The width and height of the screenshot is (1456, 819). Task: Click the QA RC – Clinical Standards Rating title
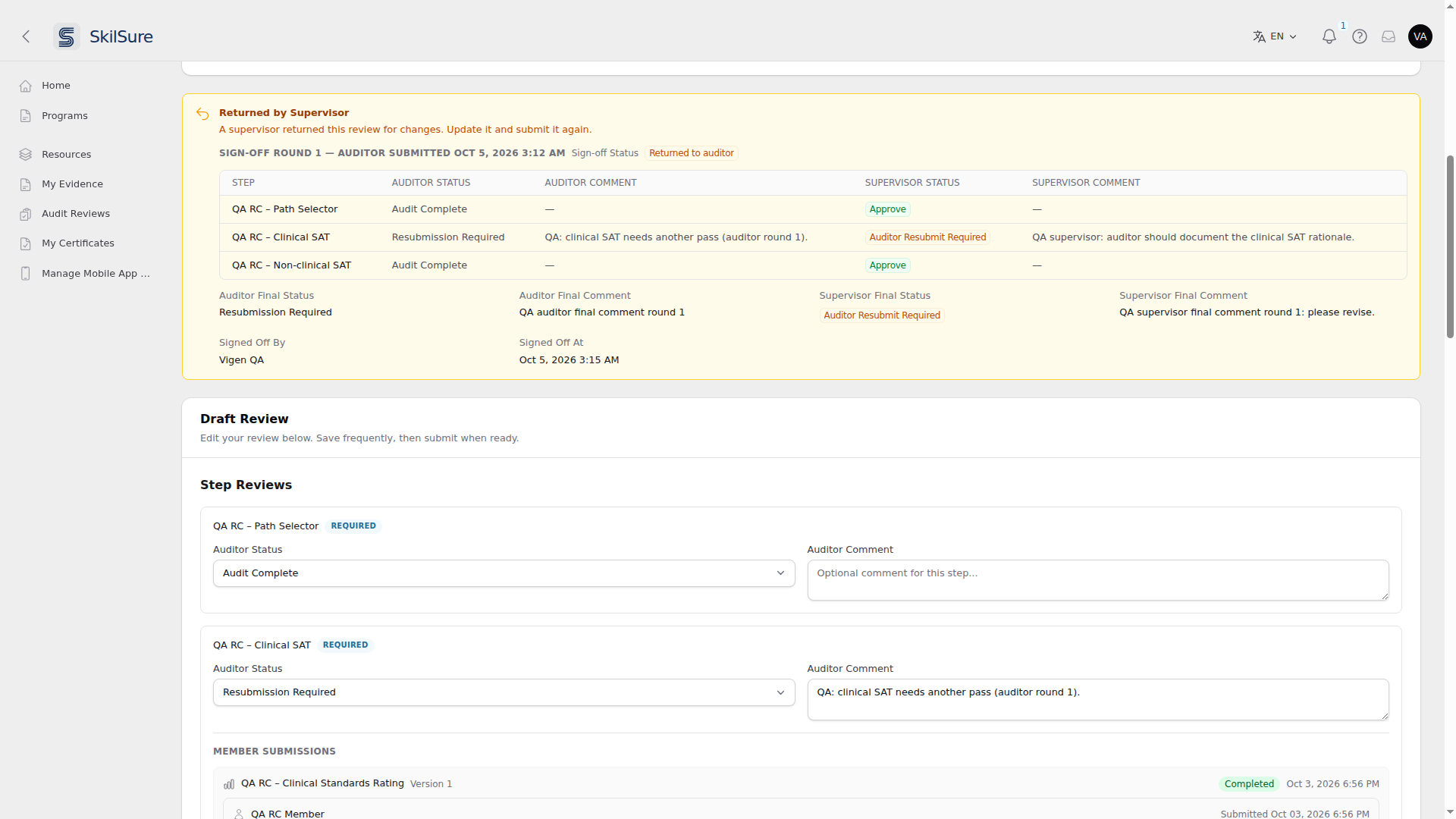click(x=322, y=783)
